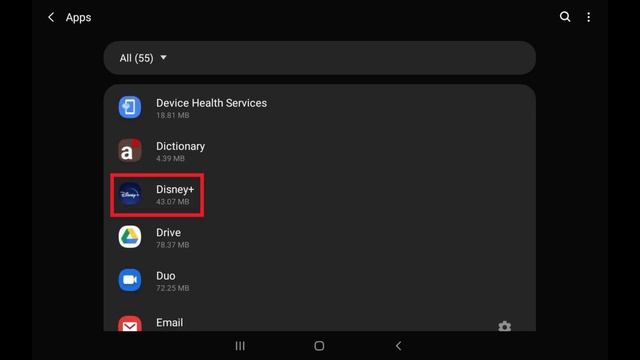Select the Drive label
Image resolution: width=640 pixels, height=360 pixels.
(168, 232)
